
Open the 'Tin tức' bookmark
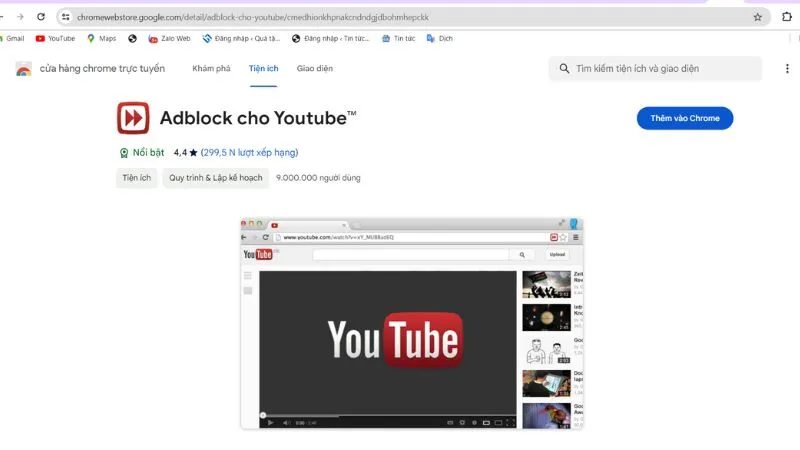(398, 38)
